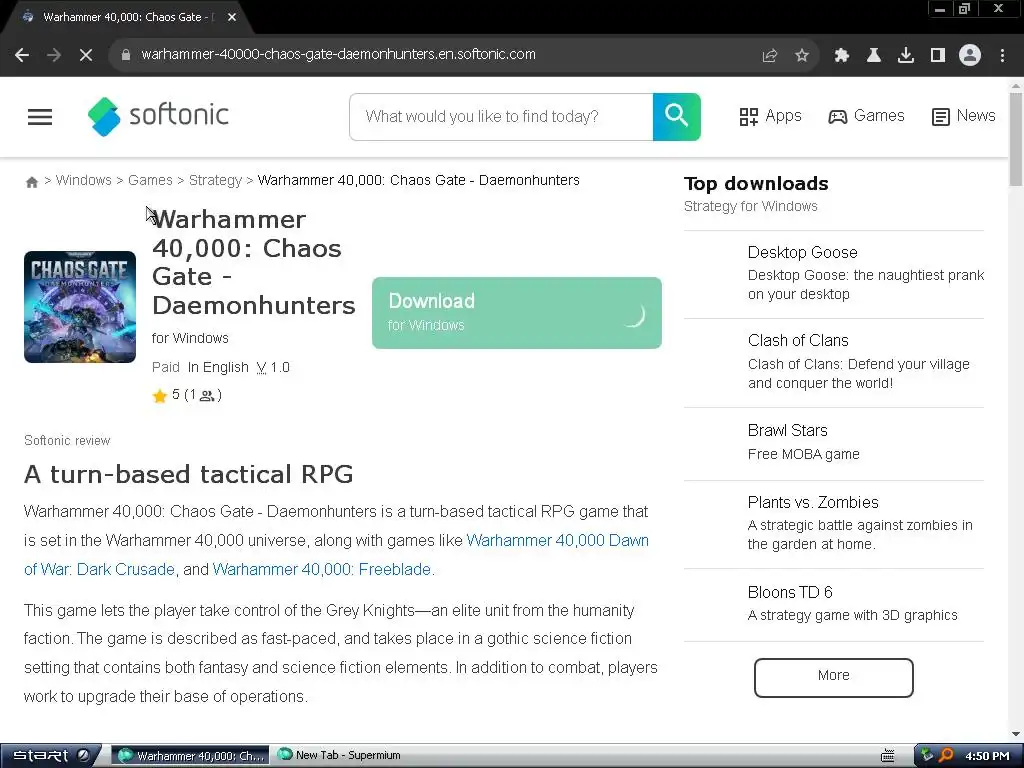Click the 'A turn-based tactical RPG' heading

[189, 474]
